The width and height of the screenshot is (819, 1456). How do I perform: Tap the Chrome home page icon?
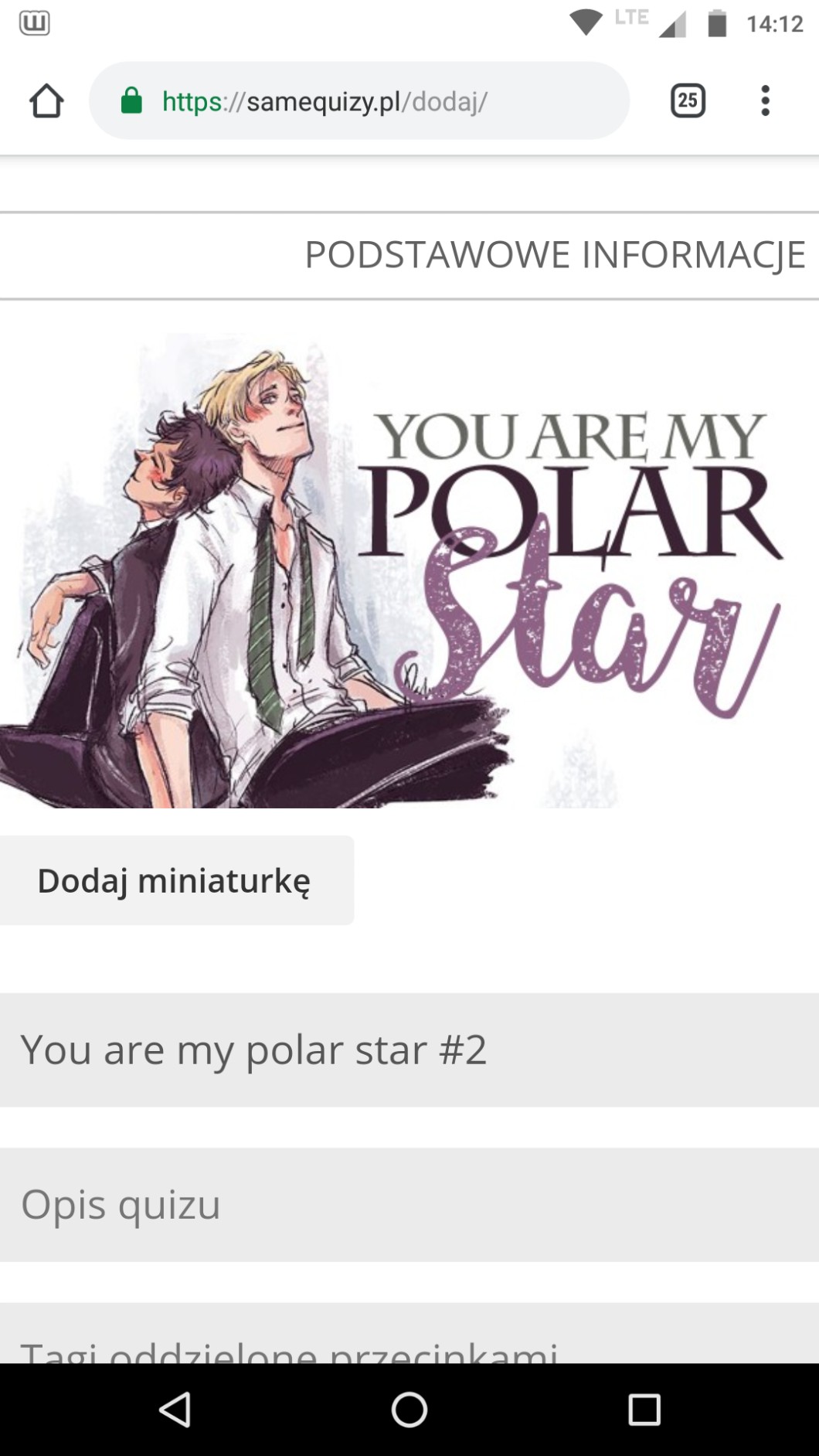pos(46,100)
